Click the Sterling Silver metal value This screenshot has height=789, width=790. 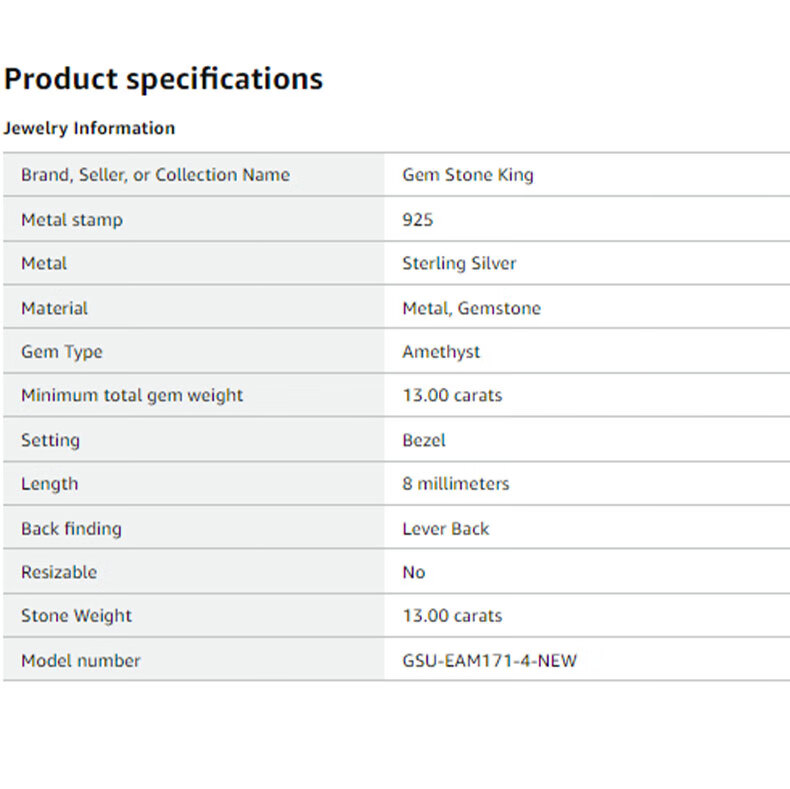click(x=459, y=264)
